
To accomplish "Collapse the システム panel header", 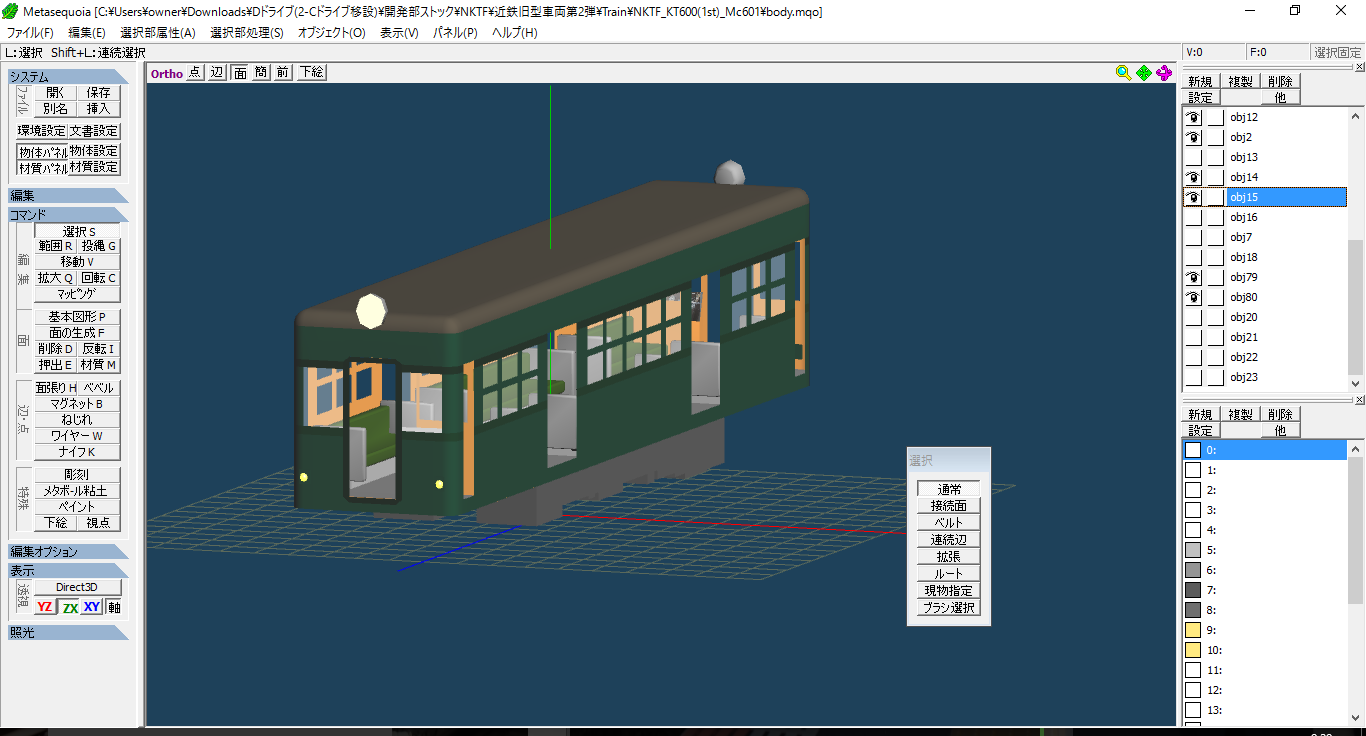I will click(x=68, y=77).
